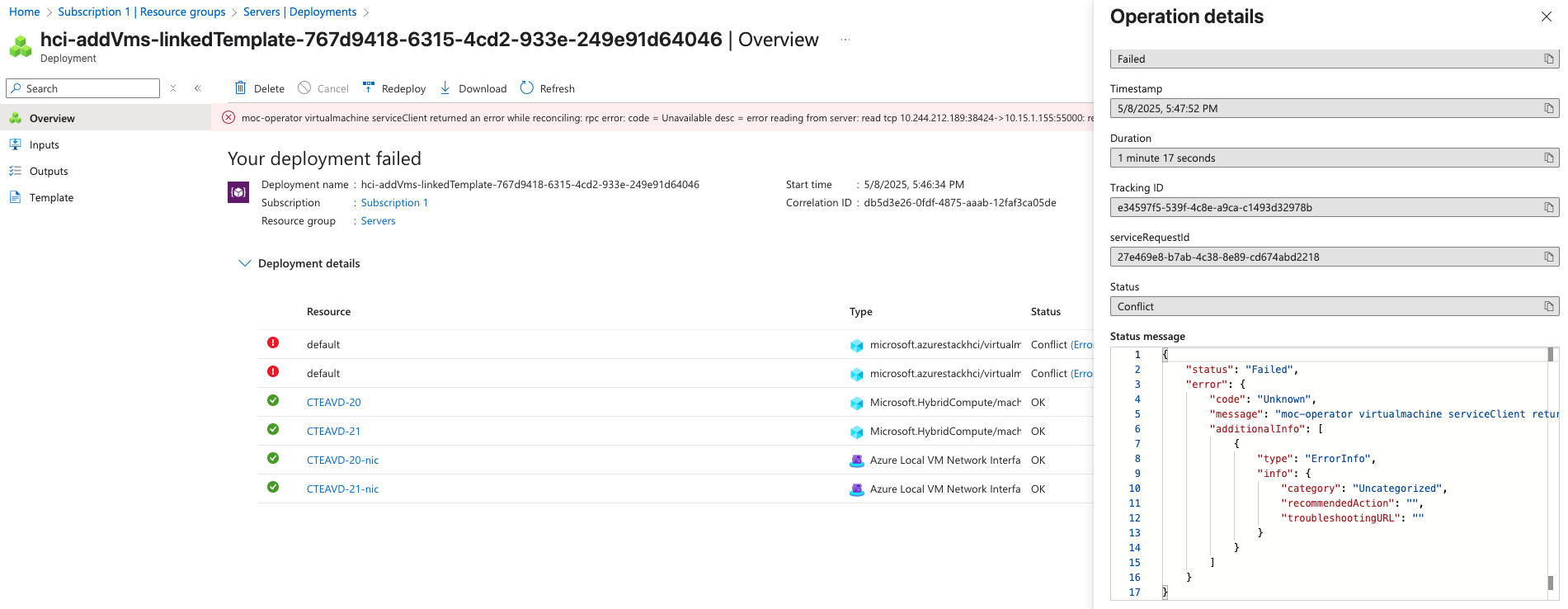Click the first default row's error icon
1568x609 pixels.
pos(273,342)
